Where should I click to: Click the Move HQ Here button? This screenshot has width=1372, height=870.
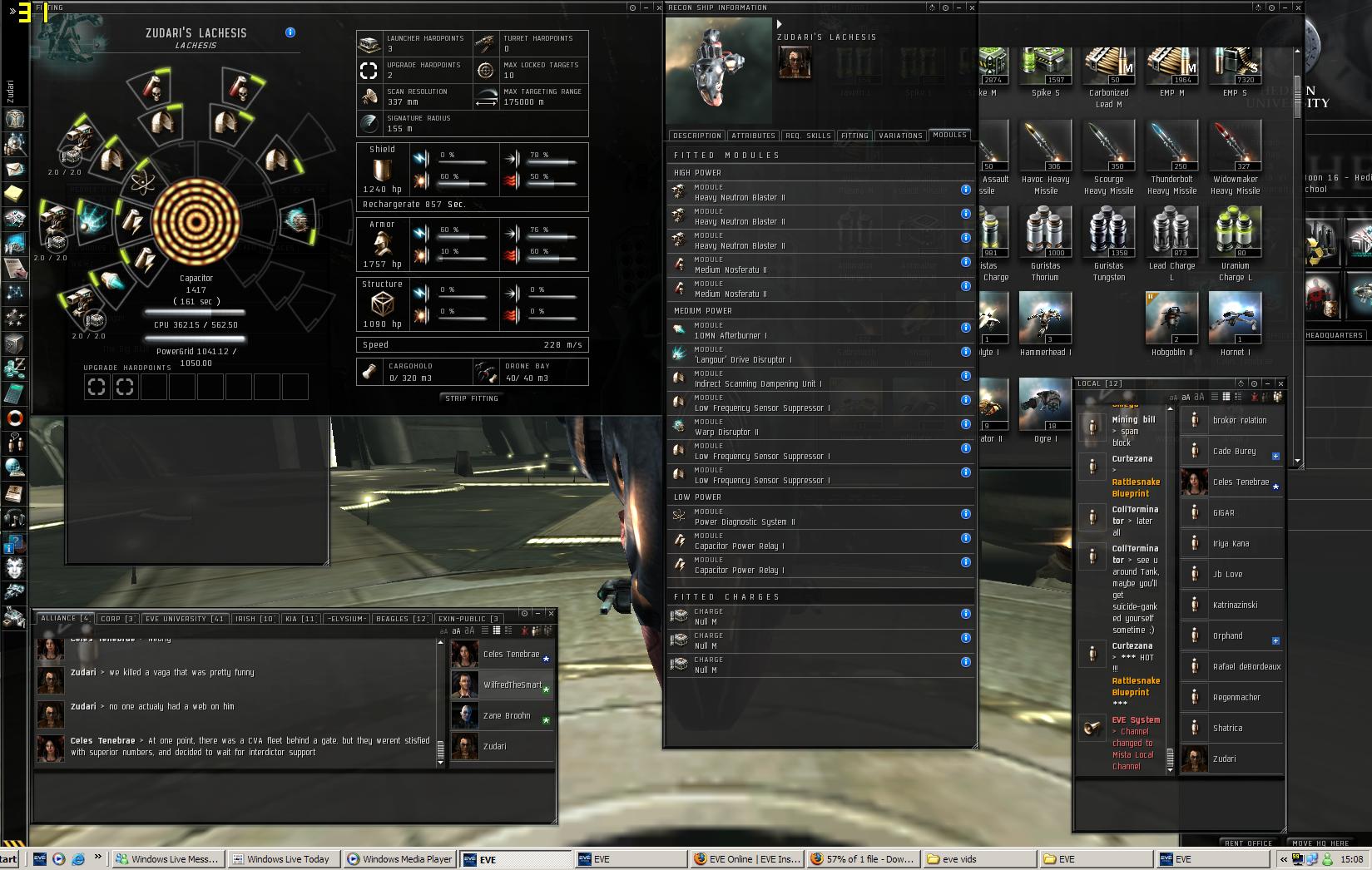click(1320, 843)
